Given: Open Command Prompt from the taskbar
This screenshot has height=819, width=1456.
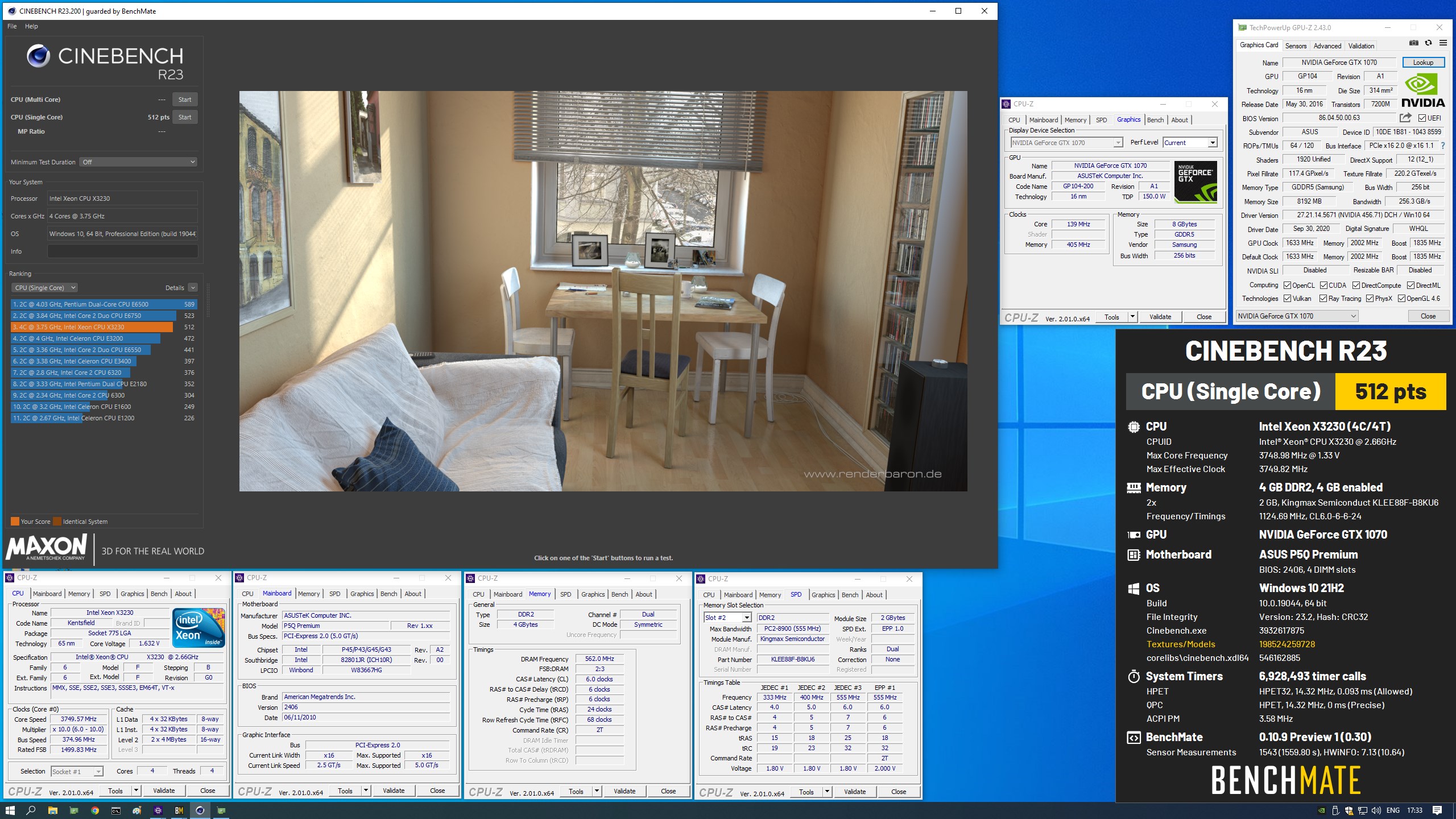Looking at the screenshot, I should [115, 810].
